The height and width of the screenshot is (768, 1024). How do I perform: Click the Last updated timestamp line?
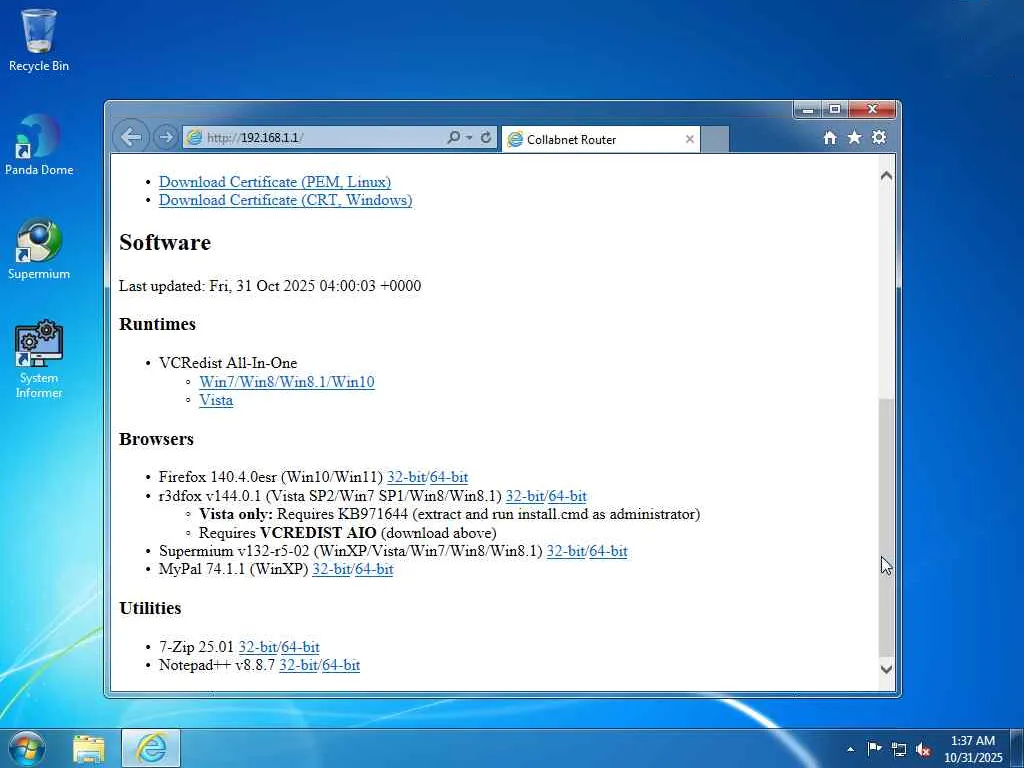click(270, 285)
